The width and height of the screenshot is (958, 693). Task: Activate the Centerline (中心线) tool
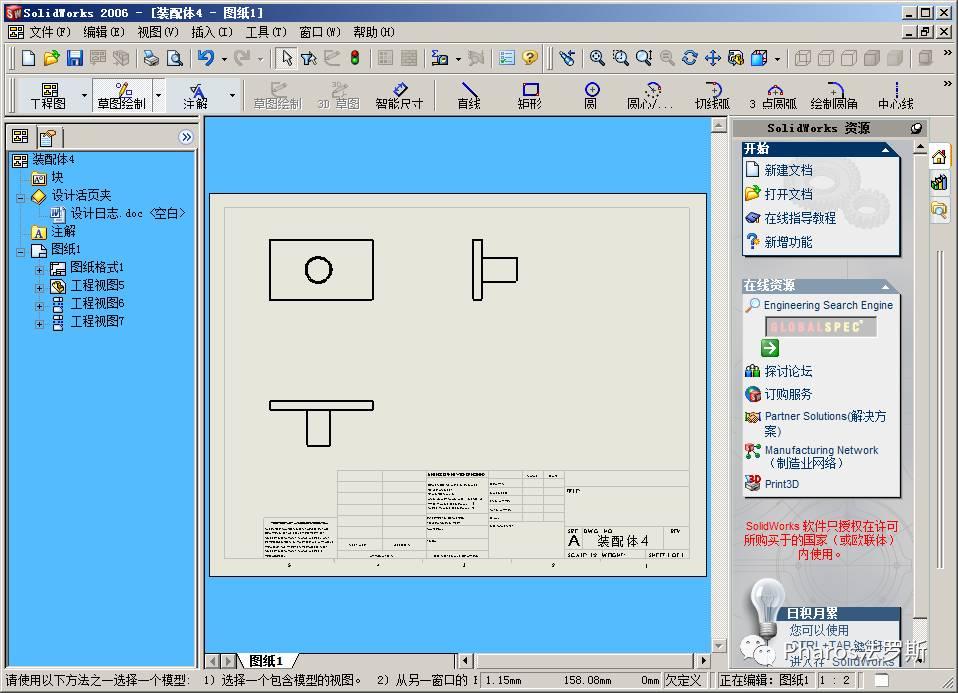click(895, 96)
